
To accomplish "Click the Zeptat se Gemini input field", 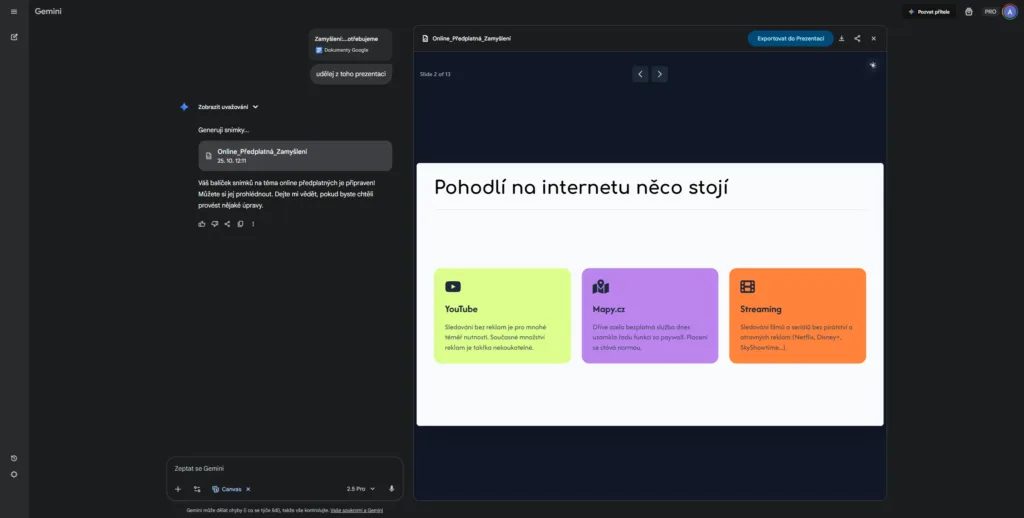I will 280,468.
